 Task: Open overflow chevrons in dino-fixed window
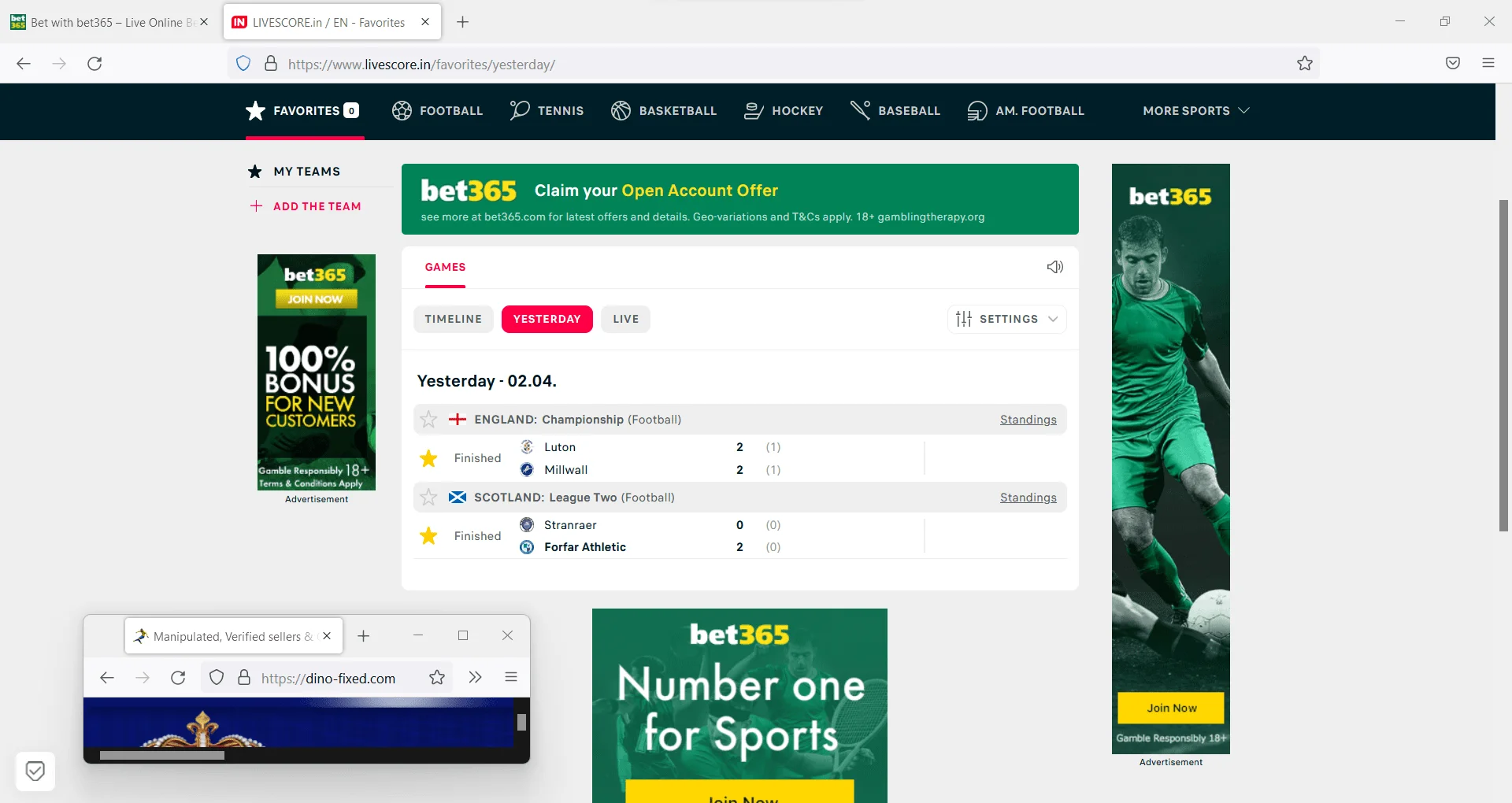pos(475,678)
